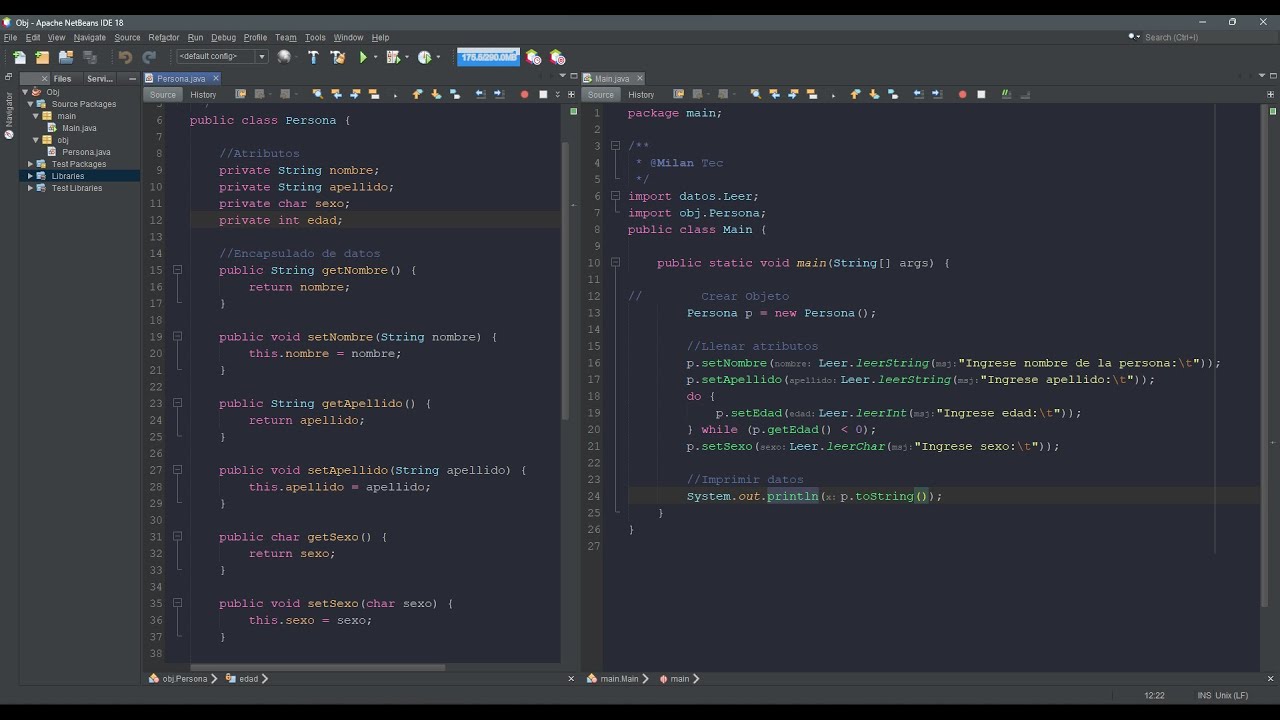Start macro recording in Persona.java toolbar

(524, 94)
